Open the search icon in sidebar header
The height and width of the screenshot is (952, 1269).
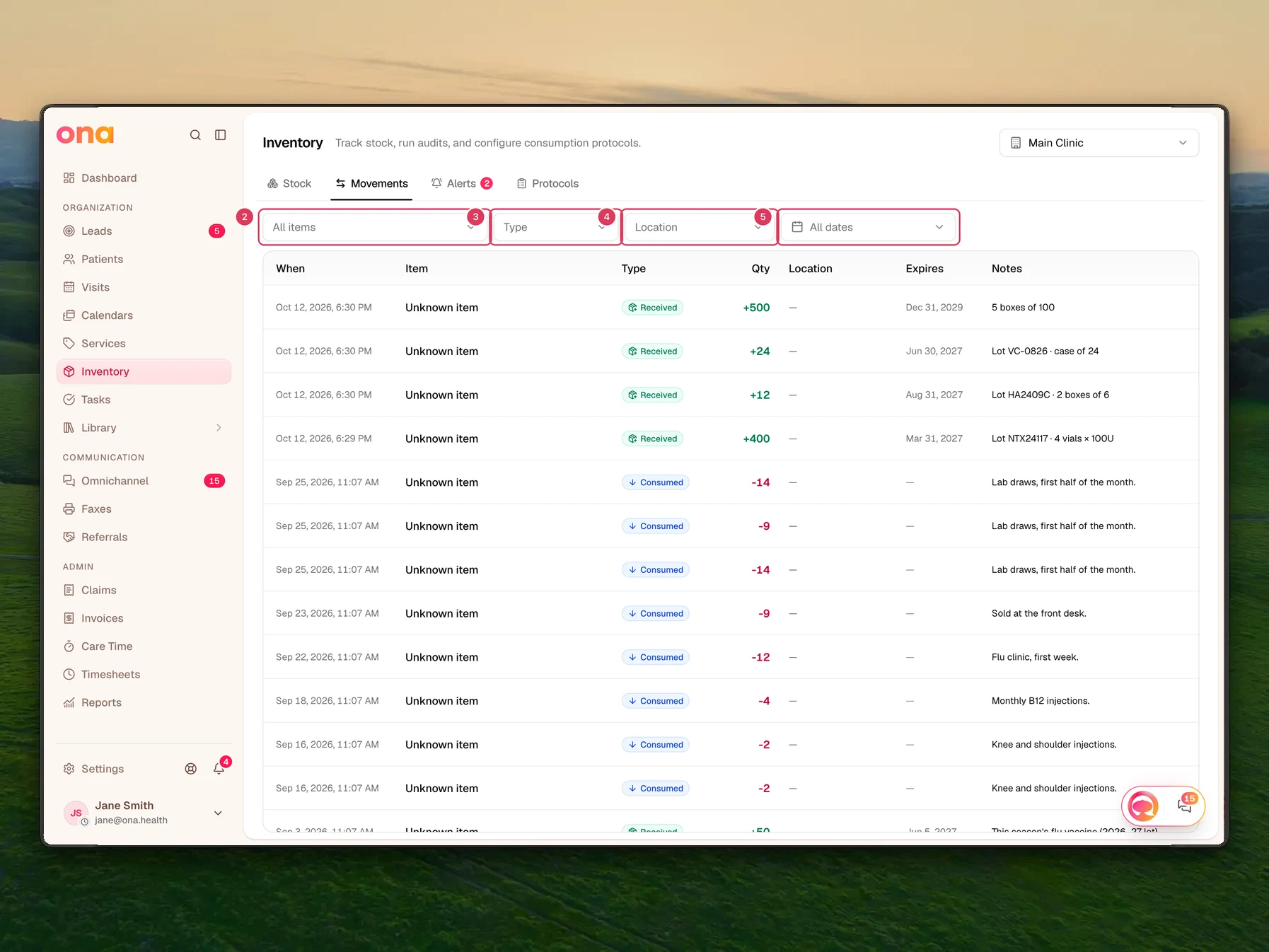[x=195, y=135]
